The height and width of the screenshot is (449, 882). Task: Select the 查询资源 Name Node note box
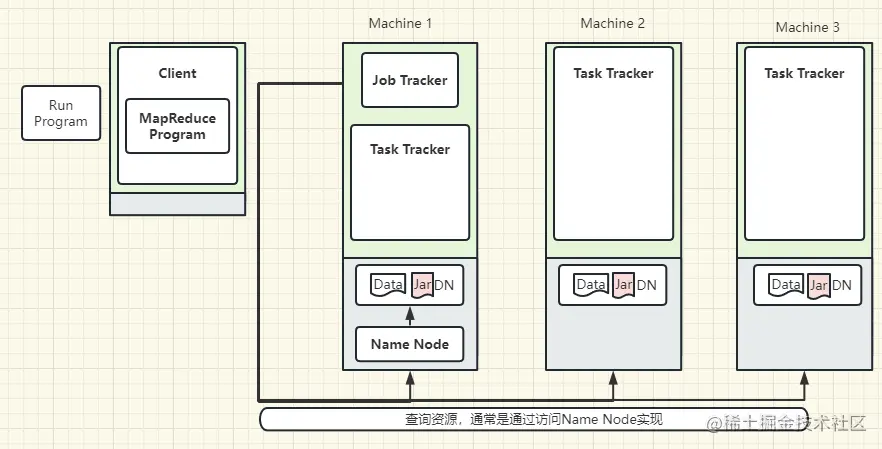point(534,419)
